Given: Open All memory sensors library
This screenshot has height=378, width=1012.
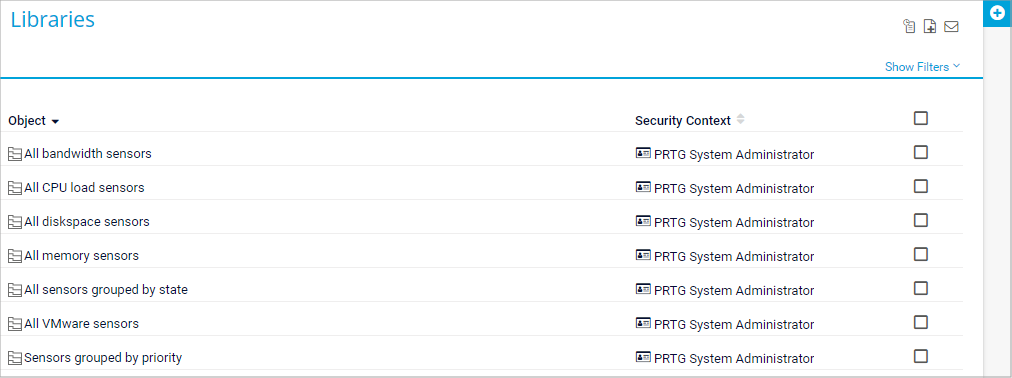Looking at the screenshot, I should click(x=81, y=255).
